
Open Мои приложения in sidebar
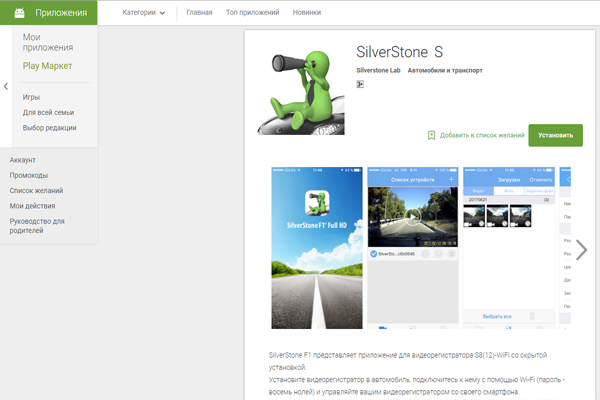click(x=47, y=42)
